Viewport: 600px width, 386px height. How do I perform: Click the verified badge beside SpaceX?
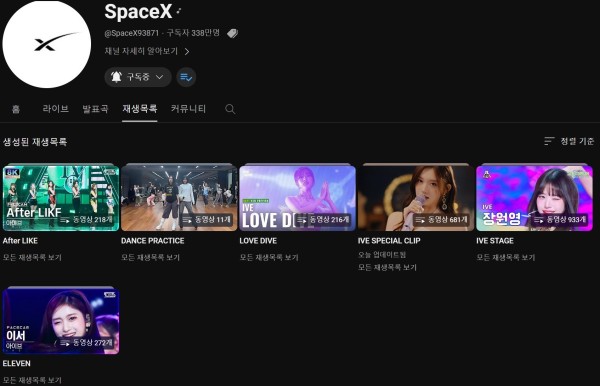[x=179, y=11]
